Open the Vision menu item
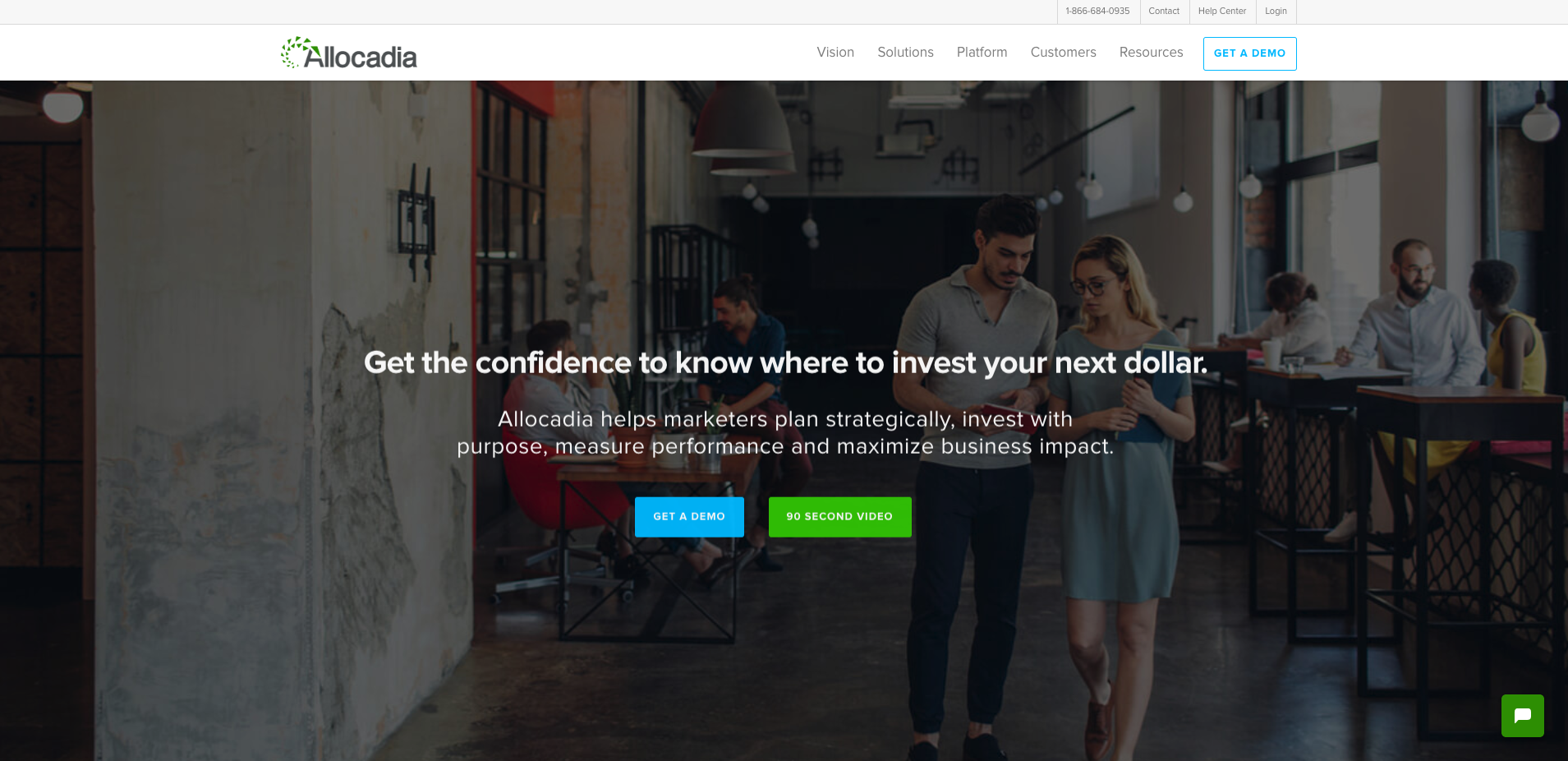This screenshot has width=1568, height=761. point(835,53)
